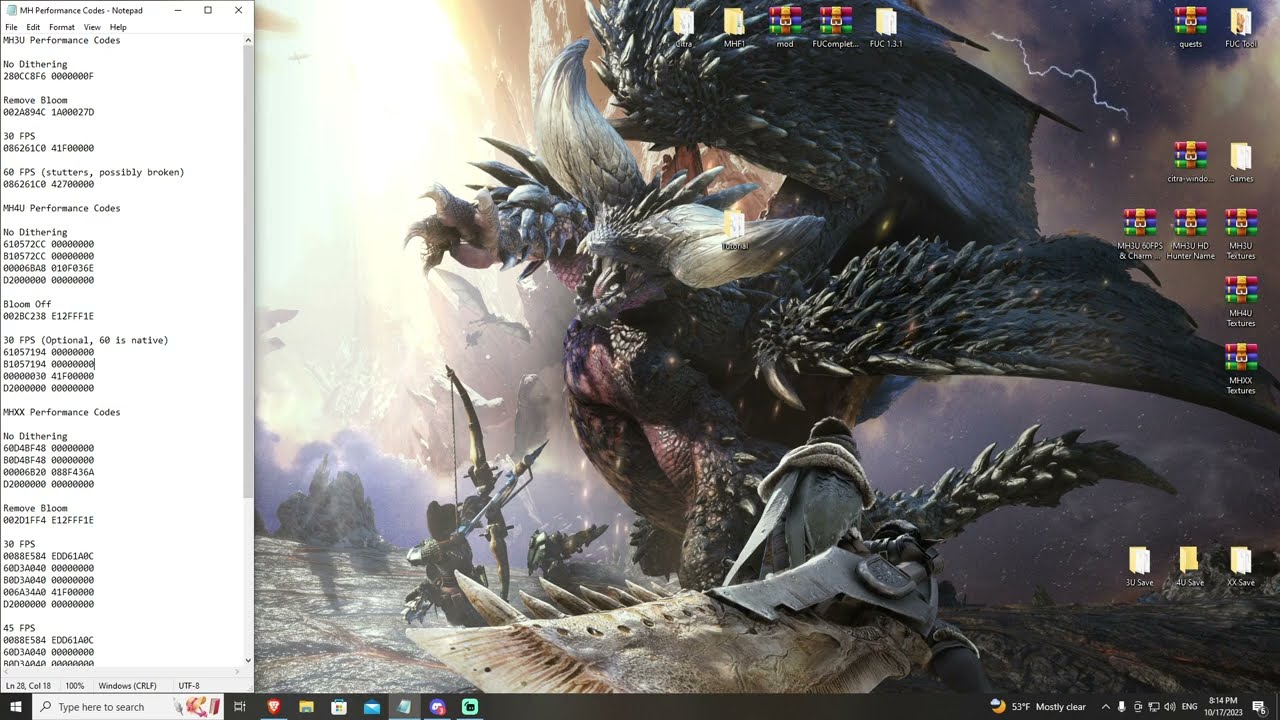Open the green app taskbar icon
This screenshot has height=720, width=1280.
(470, 707)
